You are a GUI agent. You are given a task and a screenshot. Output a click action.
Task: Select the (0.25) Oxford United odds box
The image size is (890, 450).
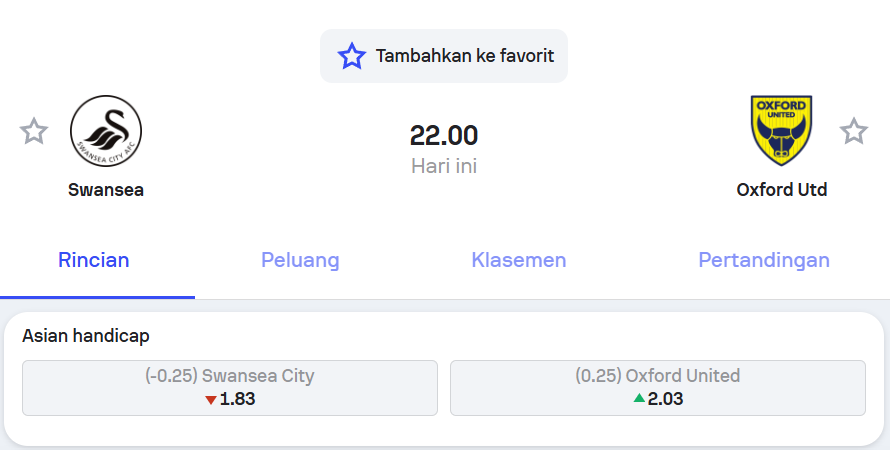point(658,387)
